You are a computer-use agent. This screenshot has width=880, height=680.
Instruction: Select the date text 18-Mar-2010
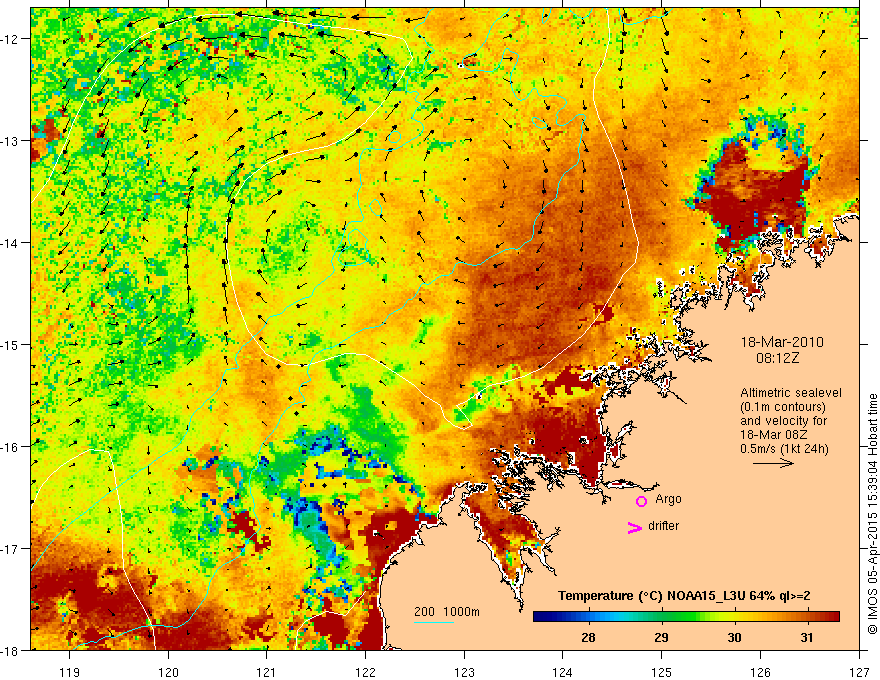tap(782, 342)
